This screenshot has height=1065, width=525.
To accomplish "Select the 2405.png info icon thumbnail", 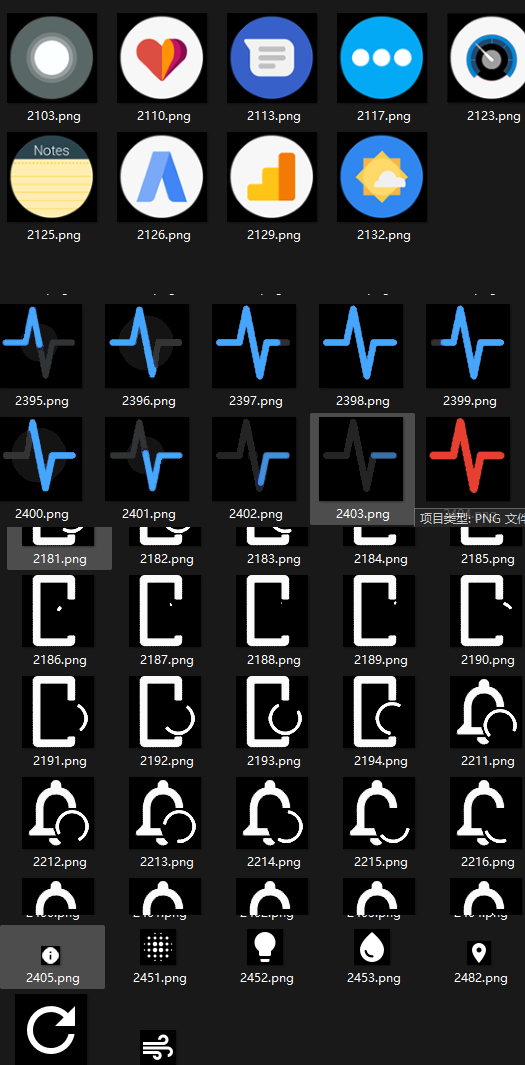I will (51, 956).
